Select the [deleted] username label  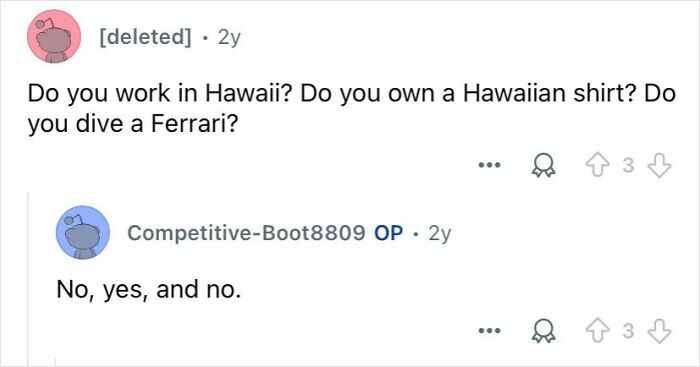click(145, 37)
